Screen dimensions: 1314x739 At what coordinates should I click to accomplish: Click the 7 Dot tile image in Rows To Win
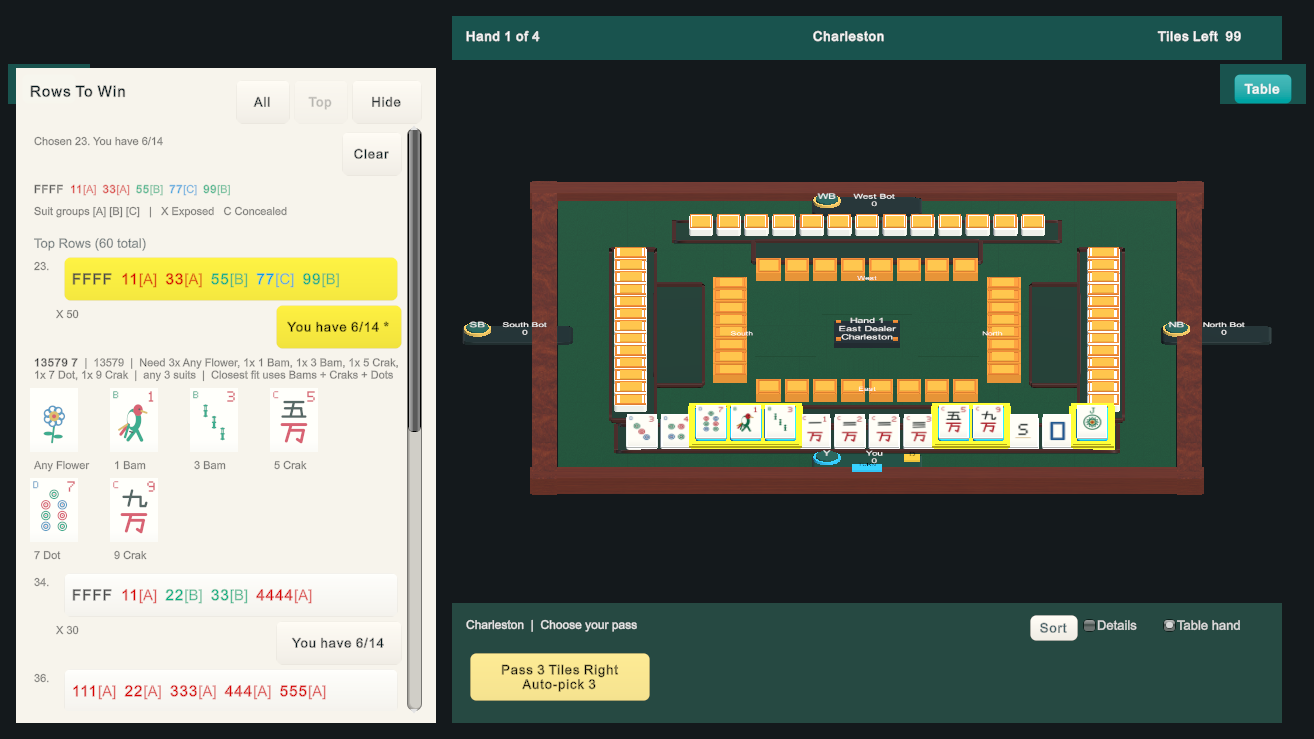(54, 510)
